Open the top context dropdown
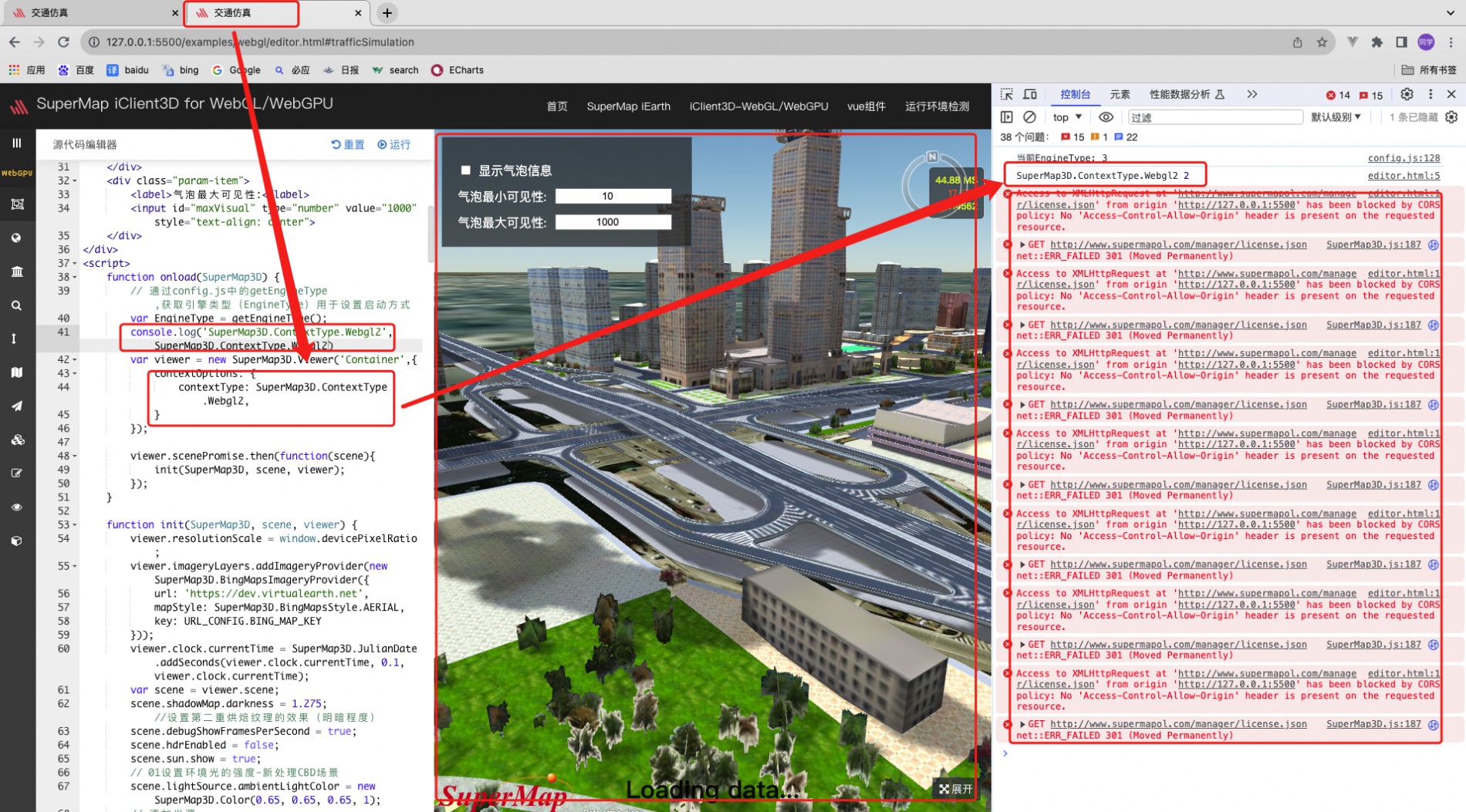The height and width of the screenshot is (812, 1466). point(1067,117)
